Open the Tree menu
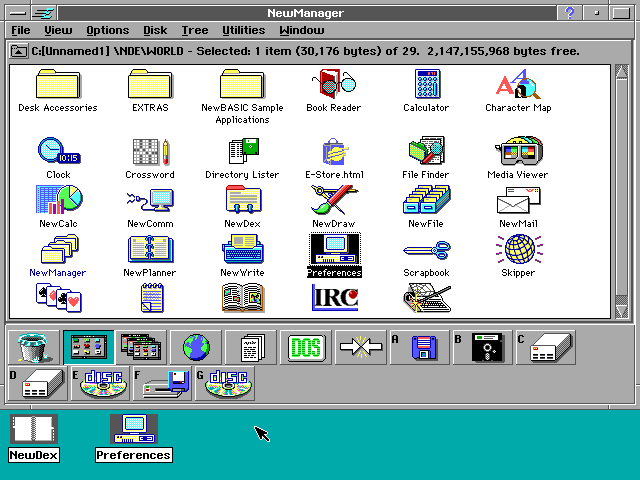This screenshot has width=640, height=480. click(195, 31)
